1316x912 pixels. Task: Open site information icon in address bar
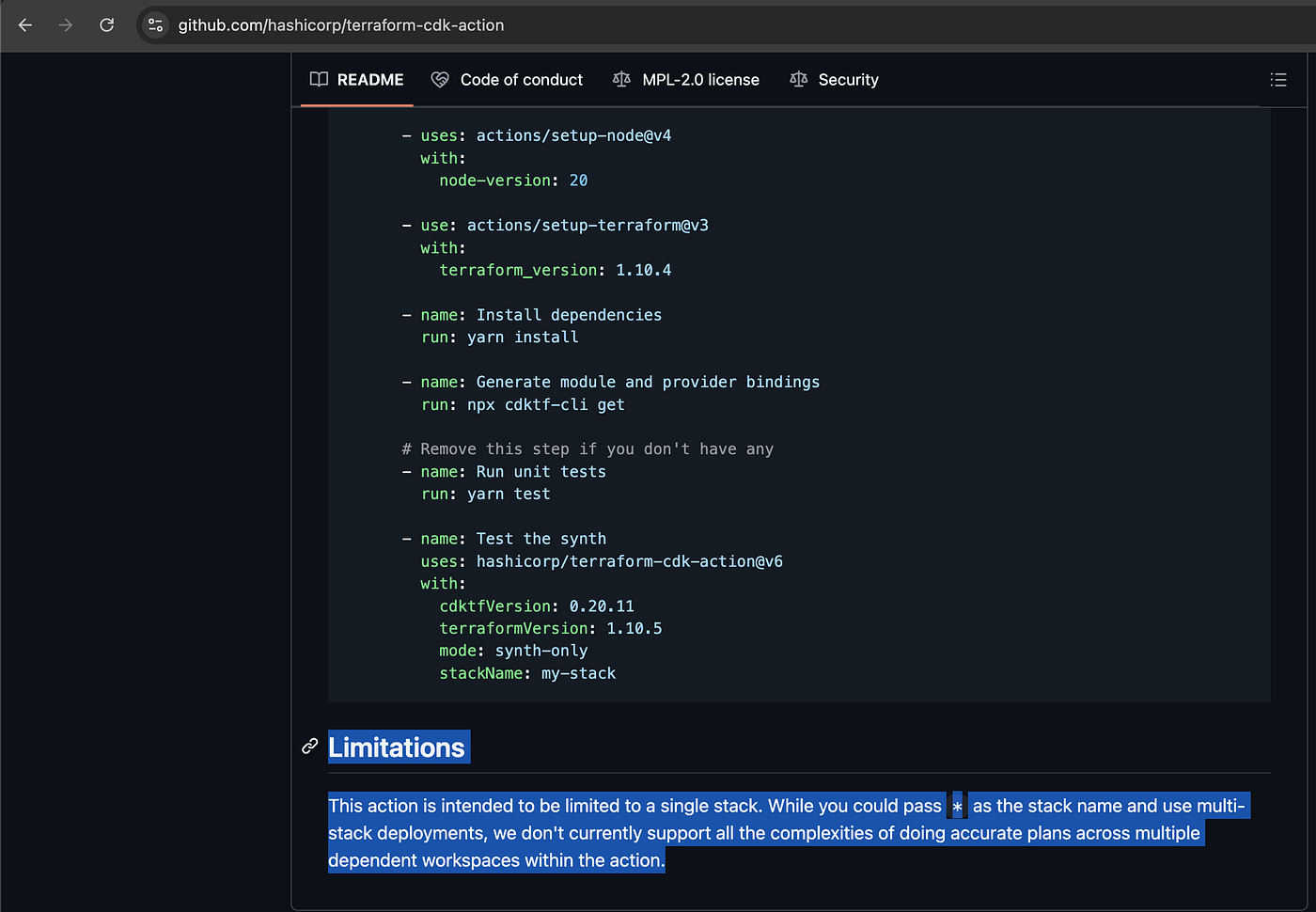click(156, 25)
